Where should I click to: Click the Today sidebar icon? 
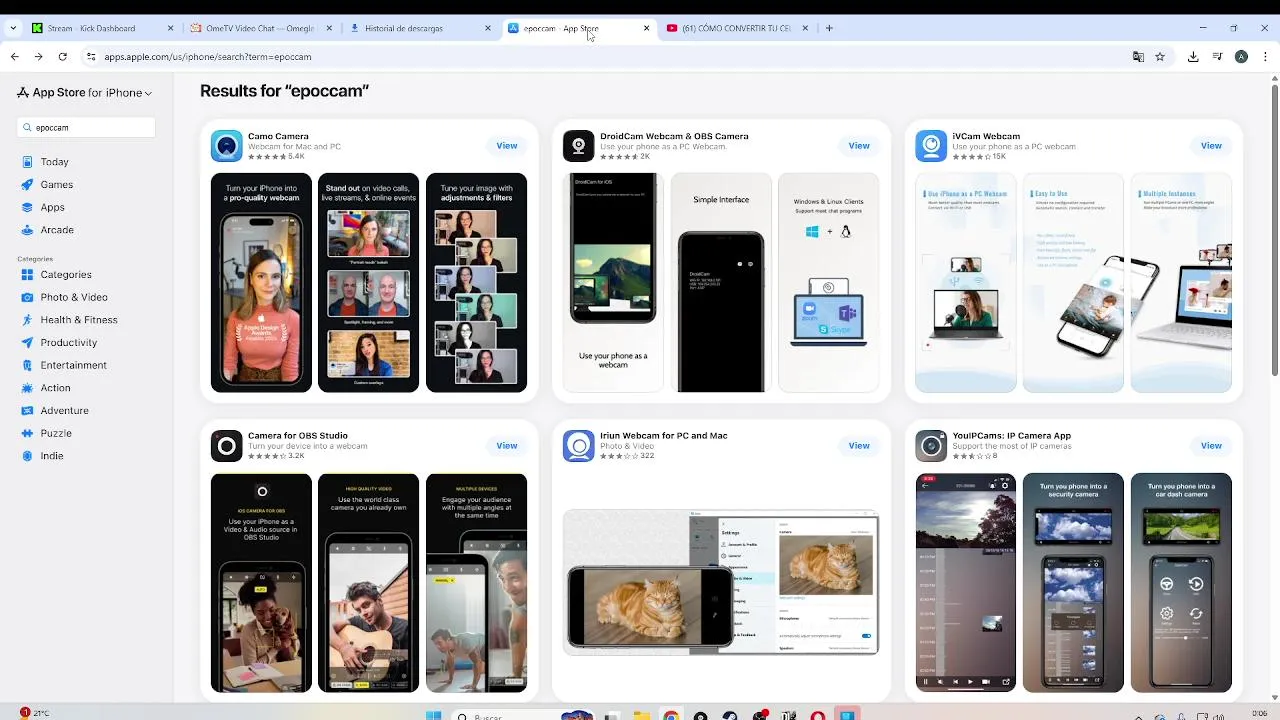click(x=27, y=162)
